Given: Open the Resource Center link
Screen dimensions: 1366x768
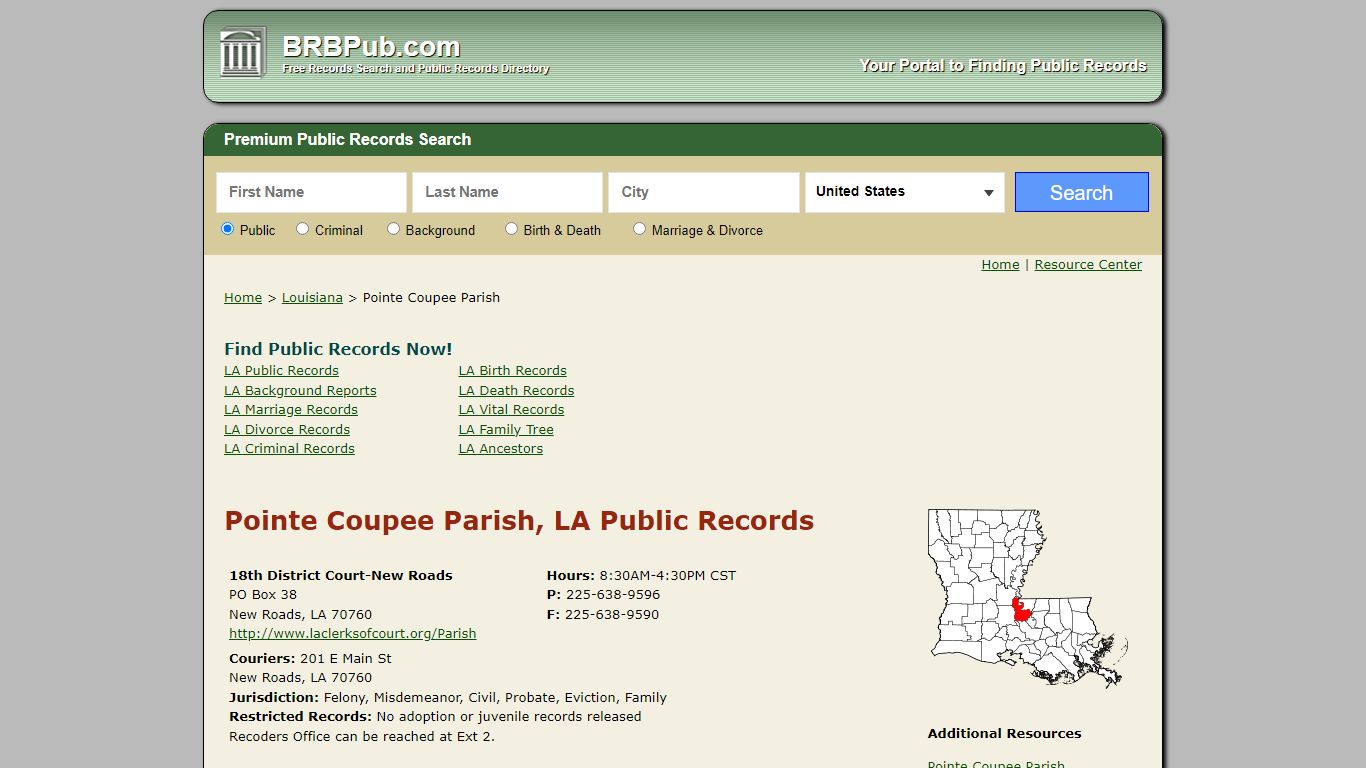Looking at the screenshot, I should click(1088, 265).
